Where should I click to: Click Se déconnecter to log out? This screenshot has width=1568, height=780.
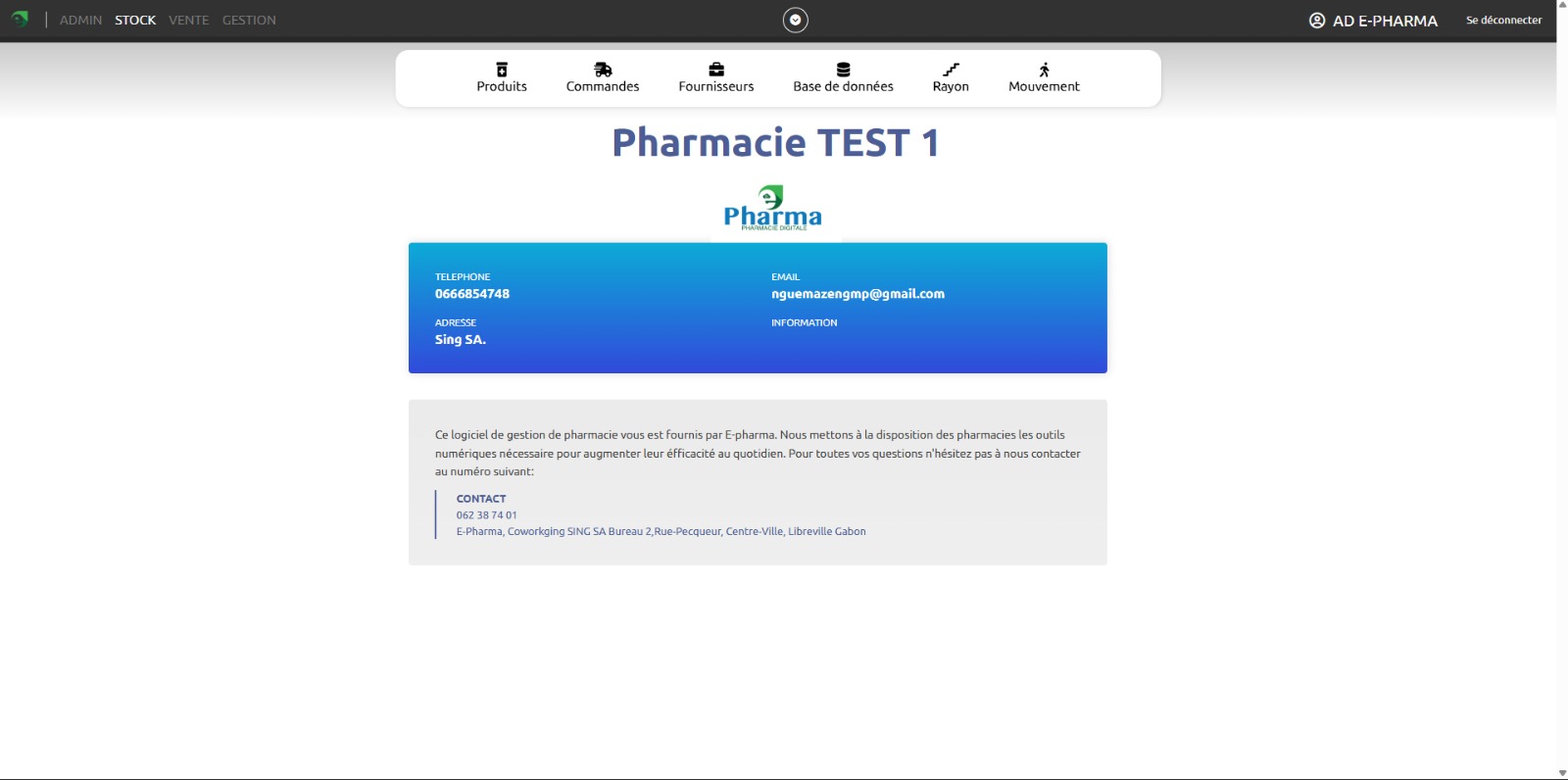(1503, 20)
